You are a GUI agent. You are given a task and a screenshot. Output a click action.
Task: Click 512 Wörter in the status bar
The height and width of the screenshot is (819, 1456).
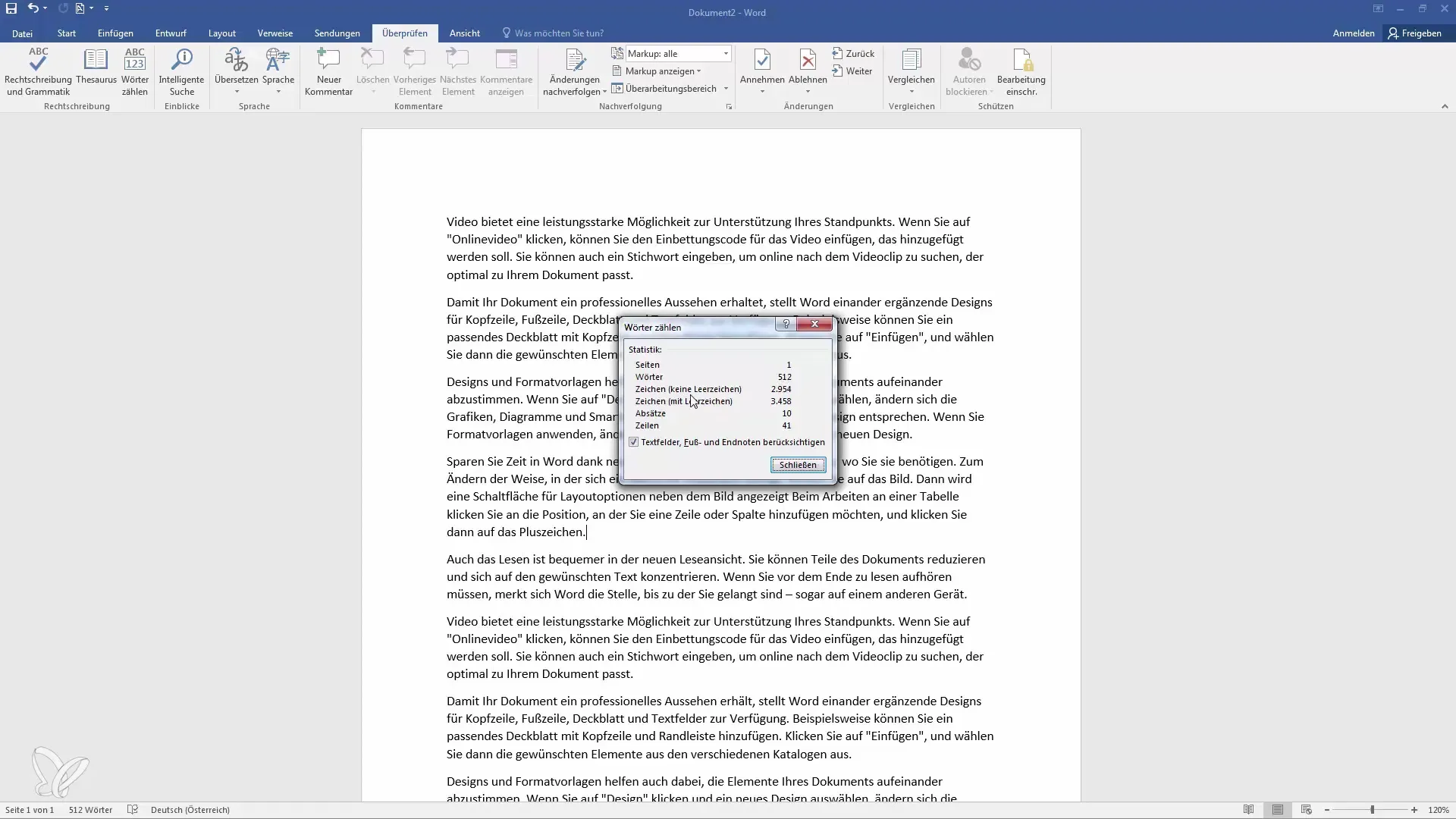(90, 810)
